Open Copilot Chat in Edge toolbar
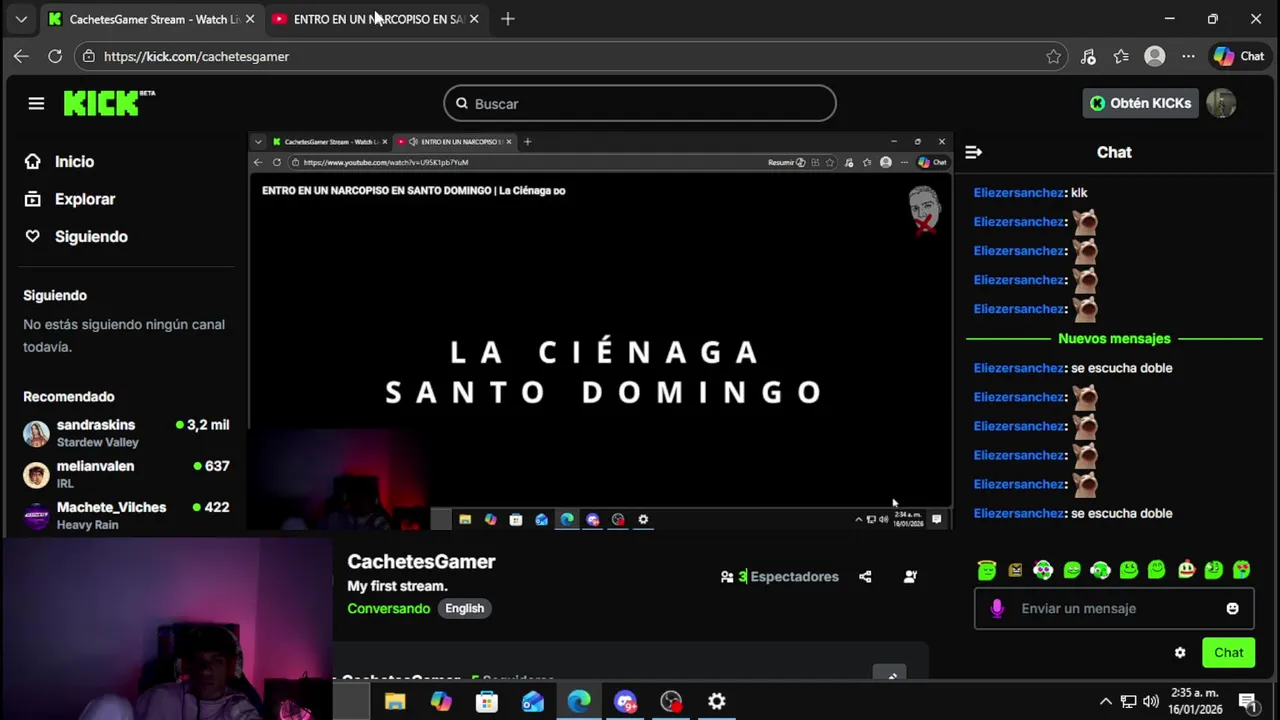This screenshot has width=1280, height=720. click(1239, 56)
